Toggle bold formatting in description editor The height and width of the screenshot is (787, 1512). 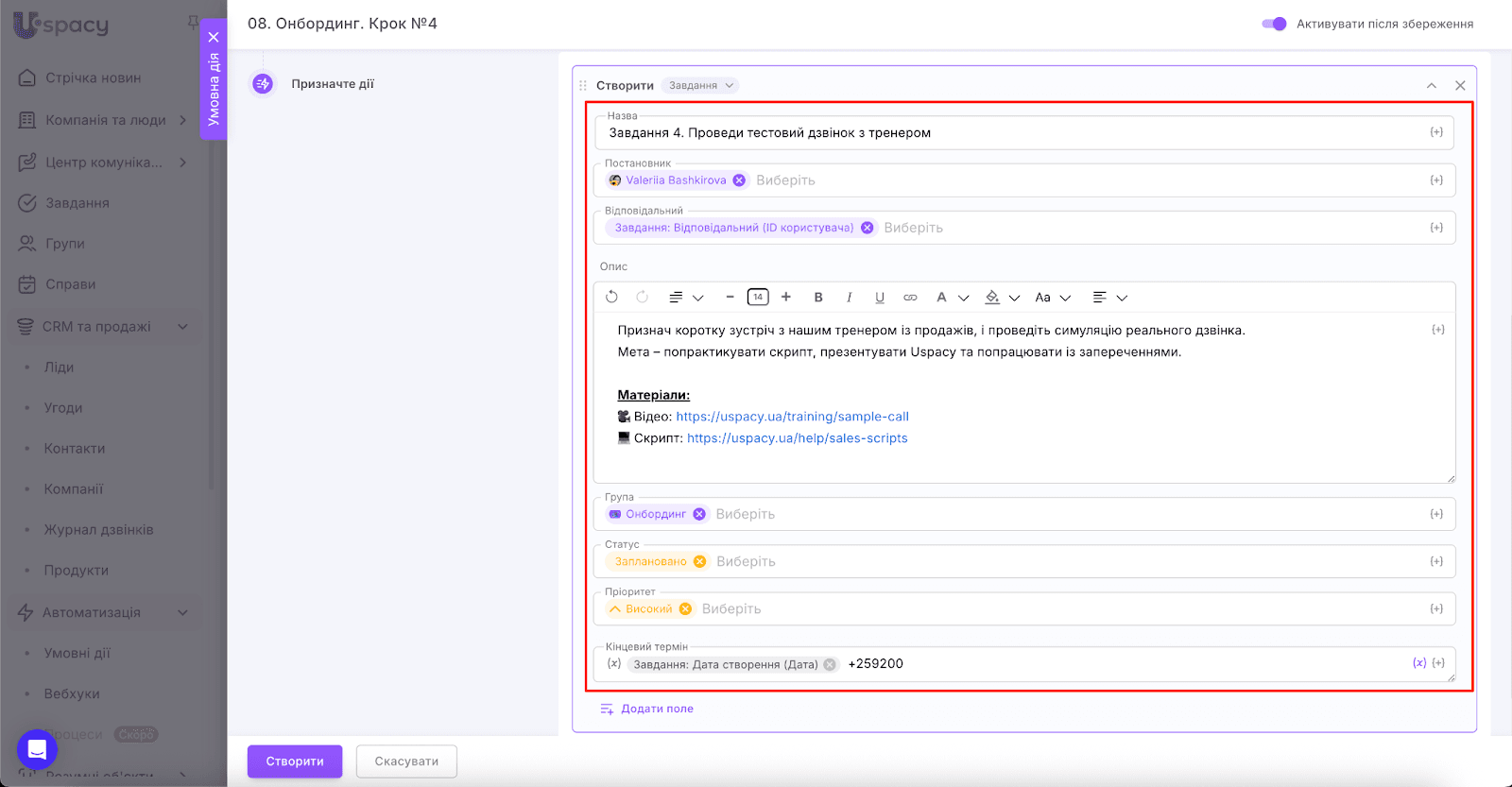818,297
